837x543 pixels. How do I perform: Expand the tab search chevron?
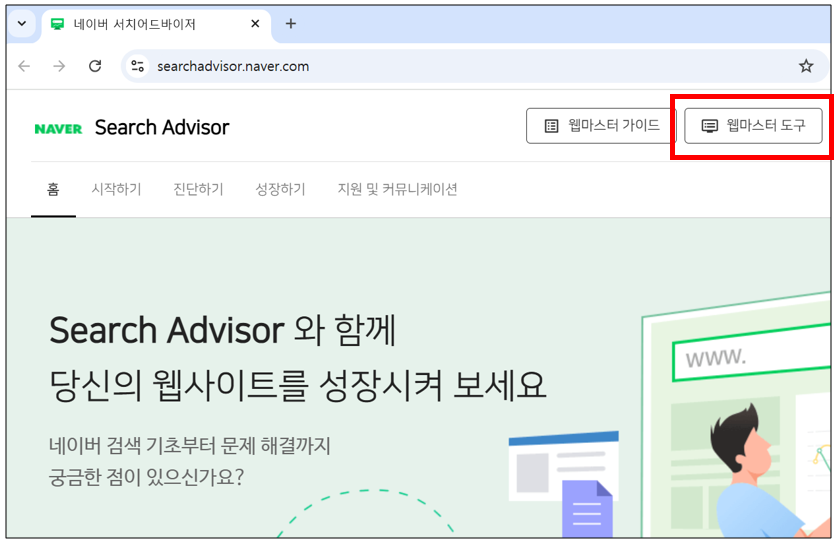pos(22,23)
